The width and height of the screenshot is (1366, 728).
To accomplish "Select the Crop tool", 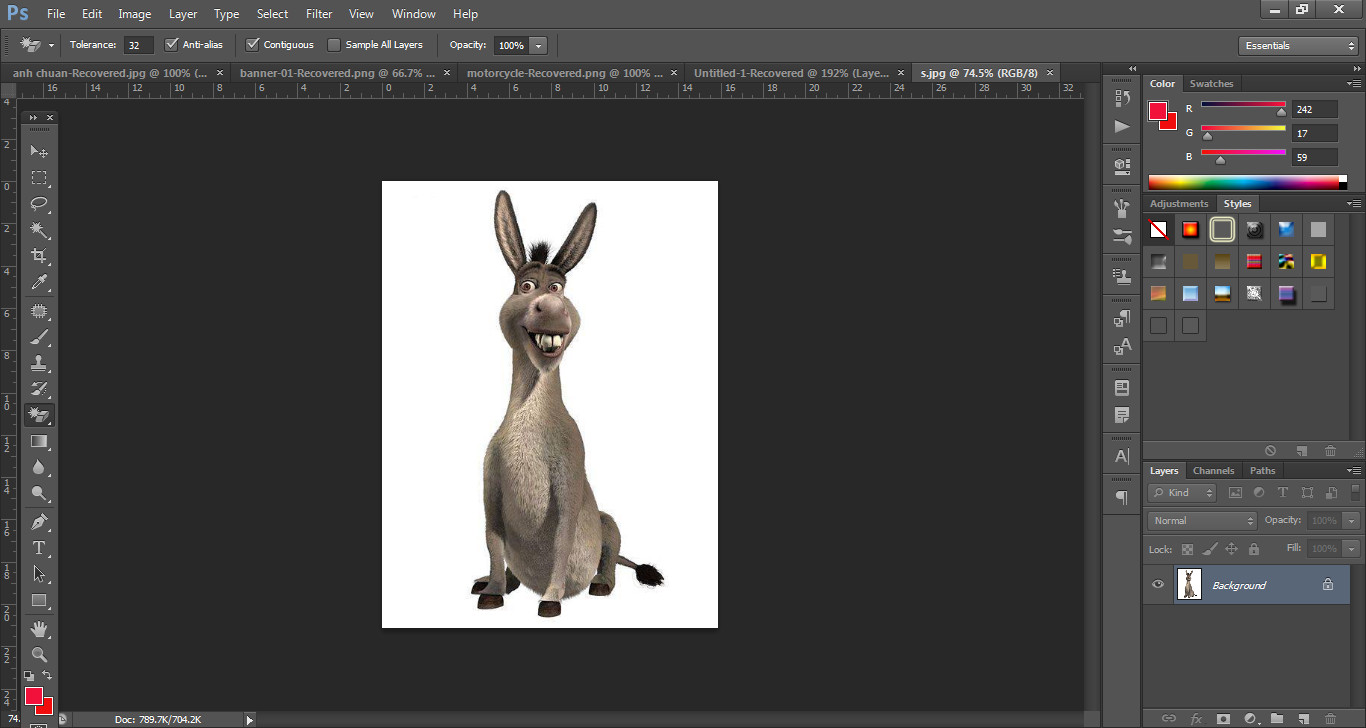I will coord(39,257).
